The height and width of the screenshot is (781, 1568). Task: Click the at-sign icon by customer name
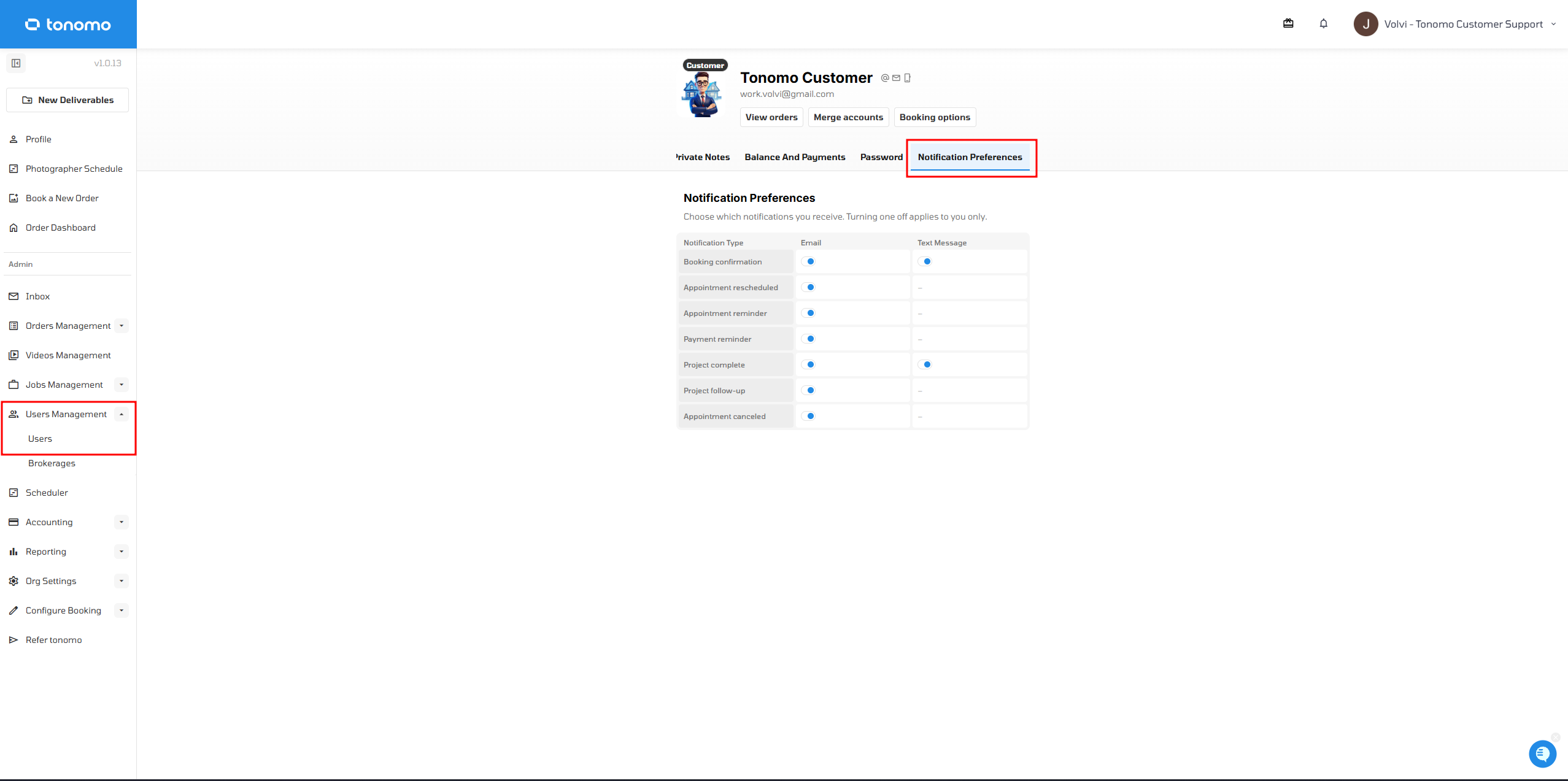pos(885,78)
